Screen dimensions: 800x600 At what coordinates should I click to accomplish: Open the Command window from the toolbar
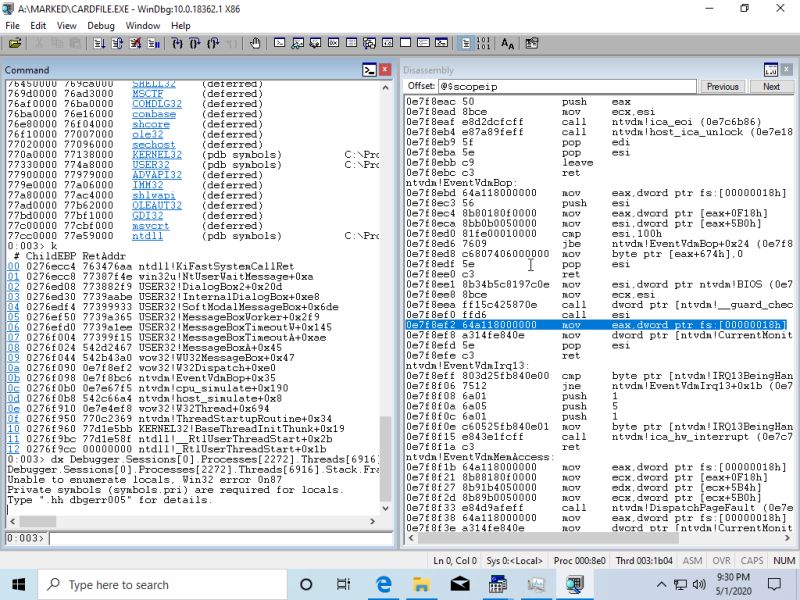click(x=279, y=44)
